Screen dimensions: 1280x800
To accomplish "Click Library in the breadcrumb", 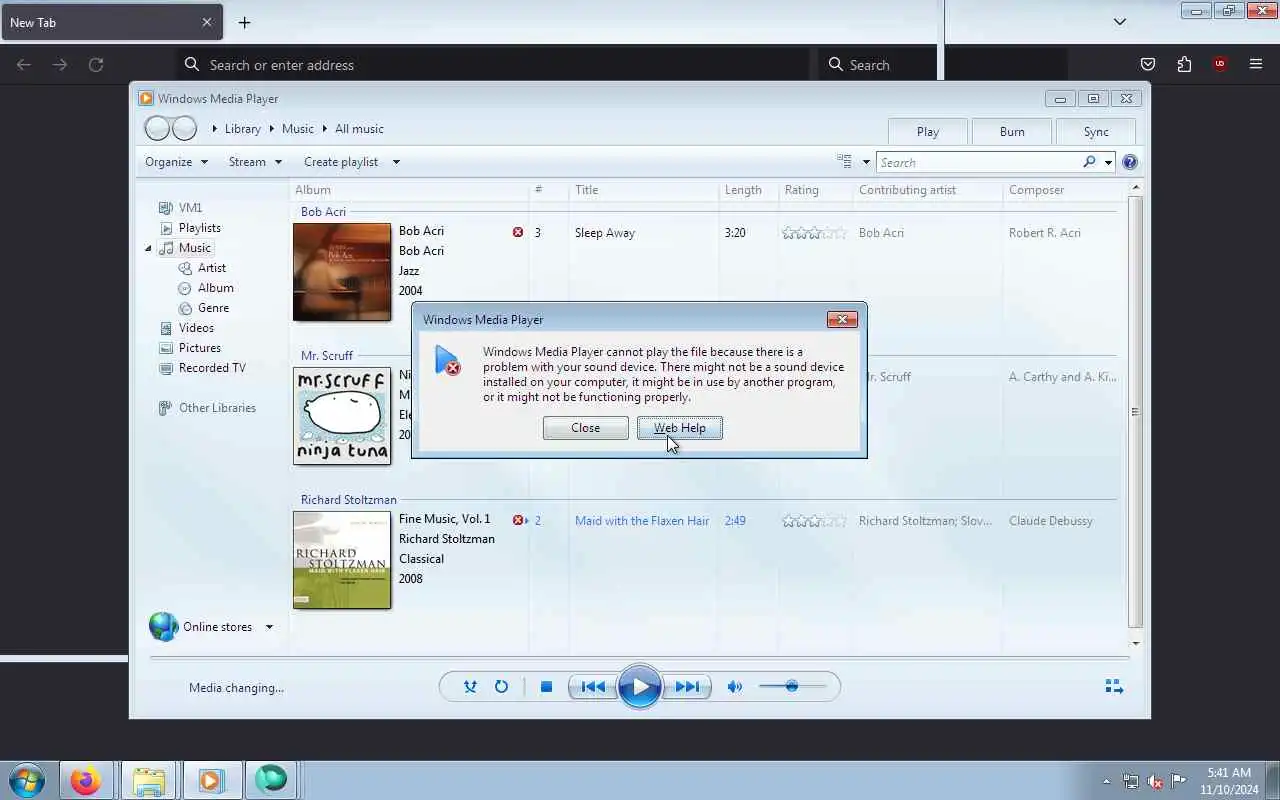I will point(243,129).
